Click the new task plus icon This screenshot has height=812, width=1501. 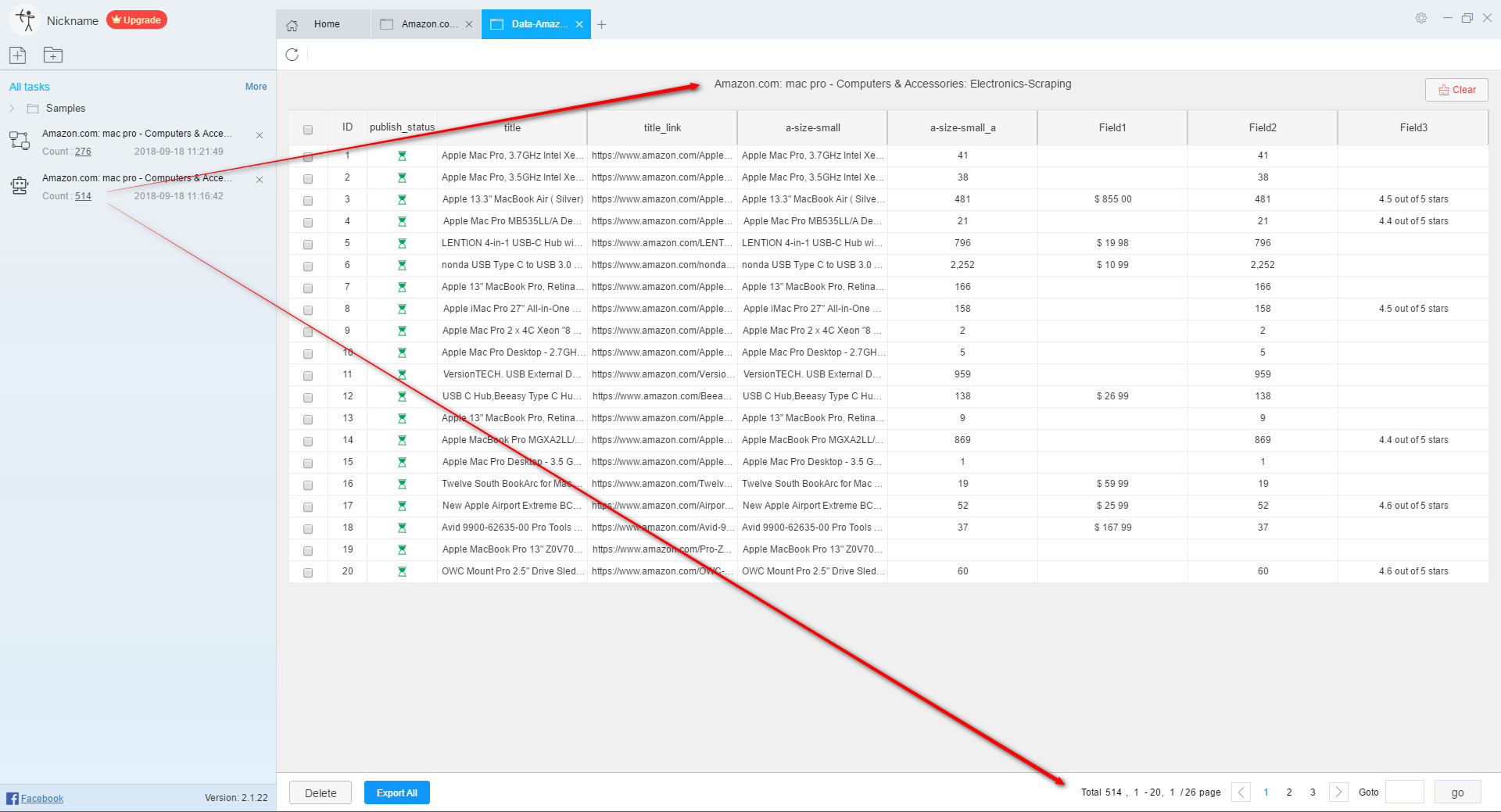click(x=17, y=55)
